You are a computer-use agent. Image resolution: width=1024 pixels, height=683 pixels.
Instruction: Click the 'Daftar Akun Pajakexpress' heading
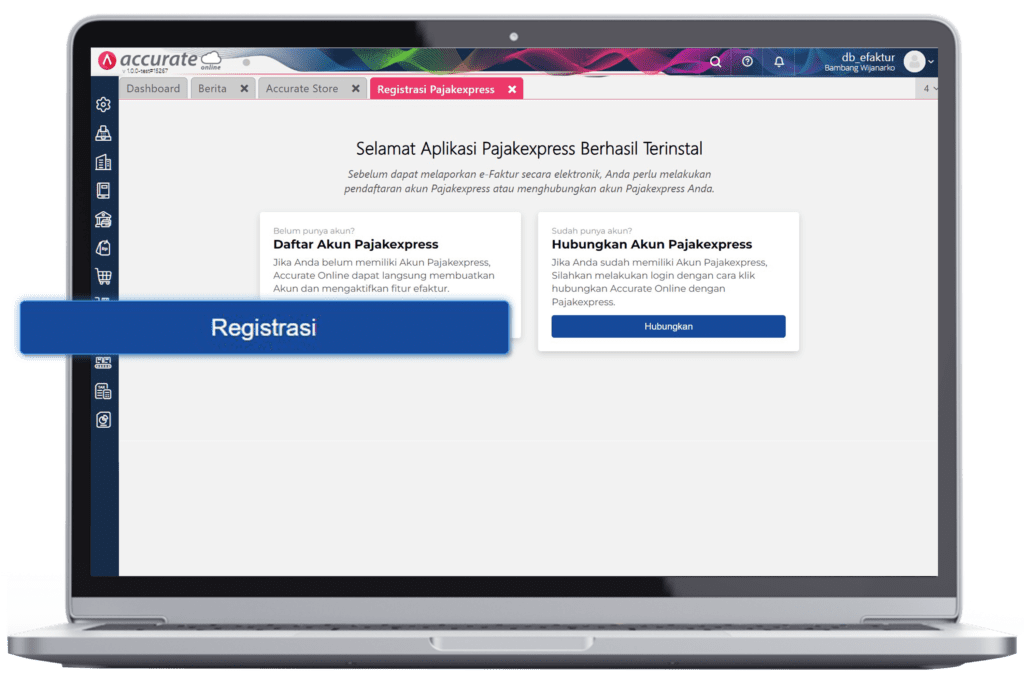[356, 244]
